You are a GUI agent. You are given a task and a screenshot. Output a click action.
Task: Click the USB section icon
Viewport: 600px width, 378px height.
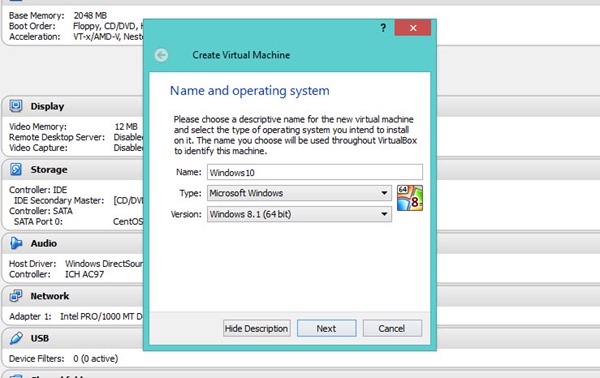tap(16, 338)
